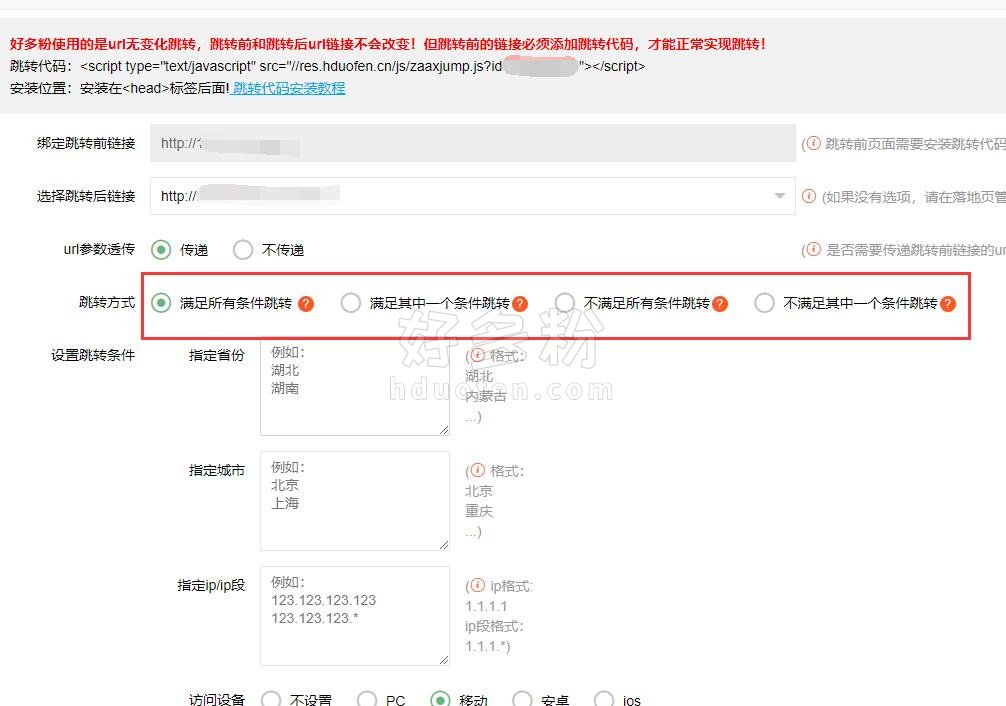The width and height of the screenshot is (1006, 706).
Task: Select the ios device radio button
Action: tap(604, 700)
